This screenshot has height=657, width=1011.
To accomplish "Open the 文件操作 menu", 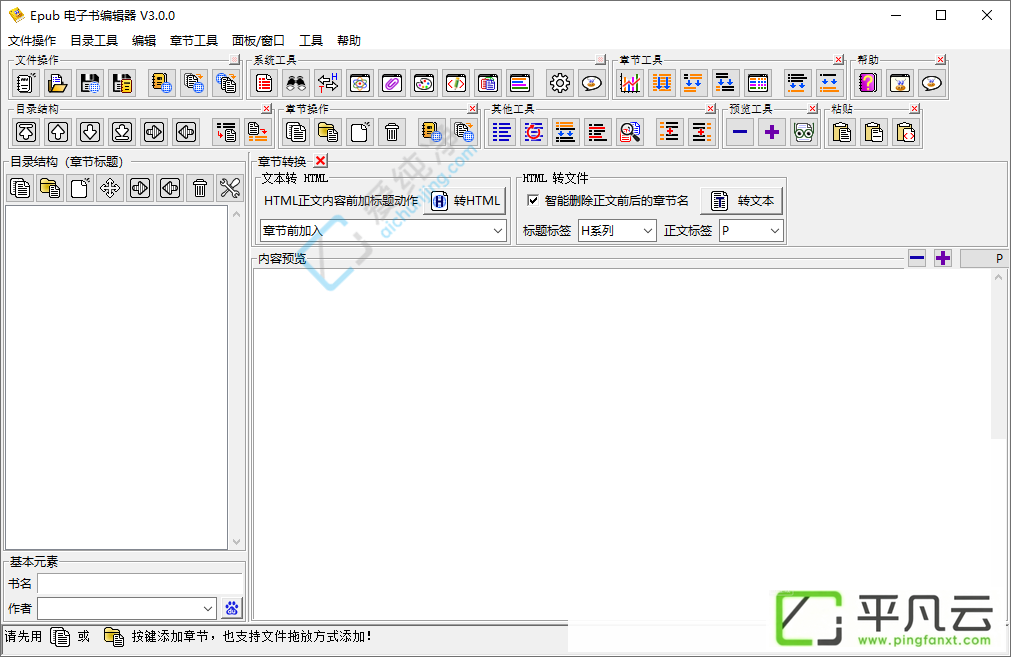I will pyautogui.click(x=32, y=41).
